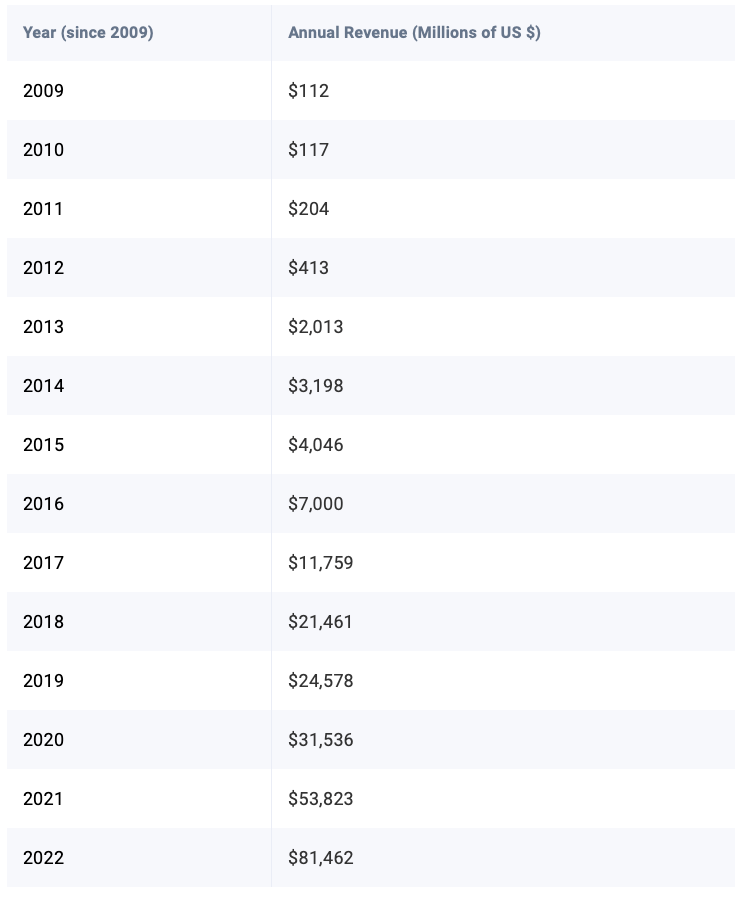Click the $413 revenue value
Viewport: 746px width, 906px height.
pyautogui.click(x=309, y=268)
